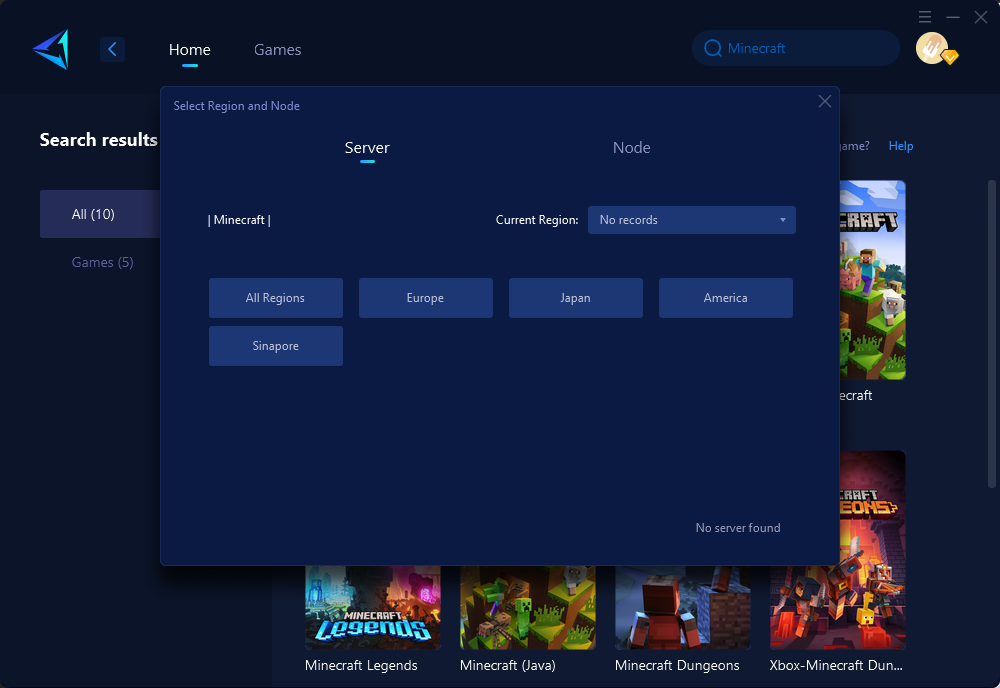This screenshot has width=1000, height=688.
Task: Choose the Europe region
Action: (425, 298)
